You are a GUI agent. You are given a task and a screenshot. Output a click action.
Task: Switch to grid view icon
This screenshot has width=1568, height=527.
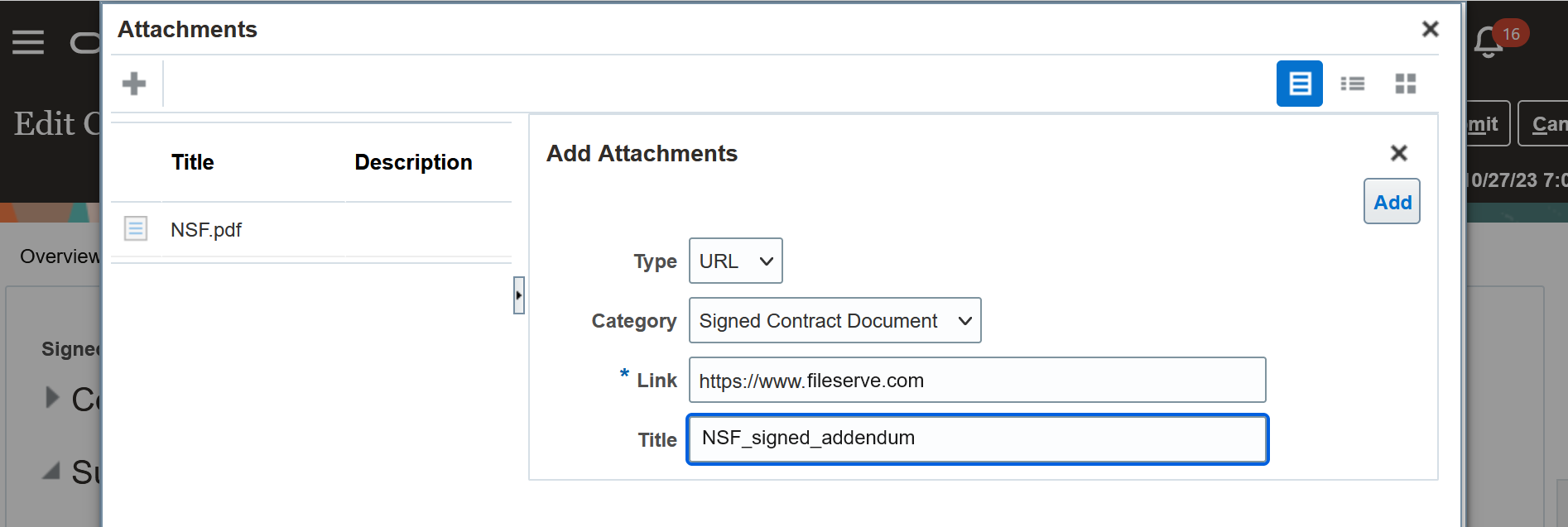[x=1406, y=84]
